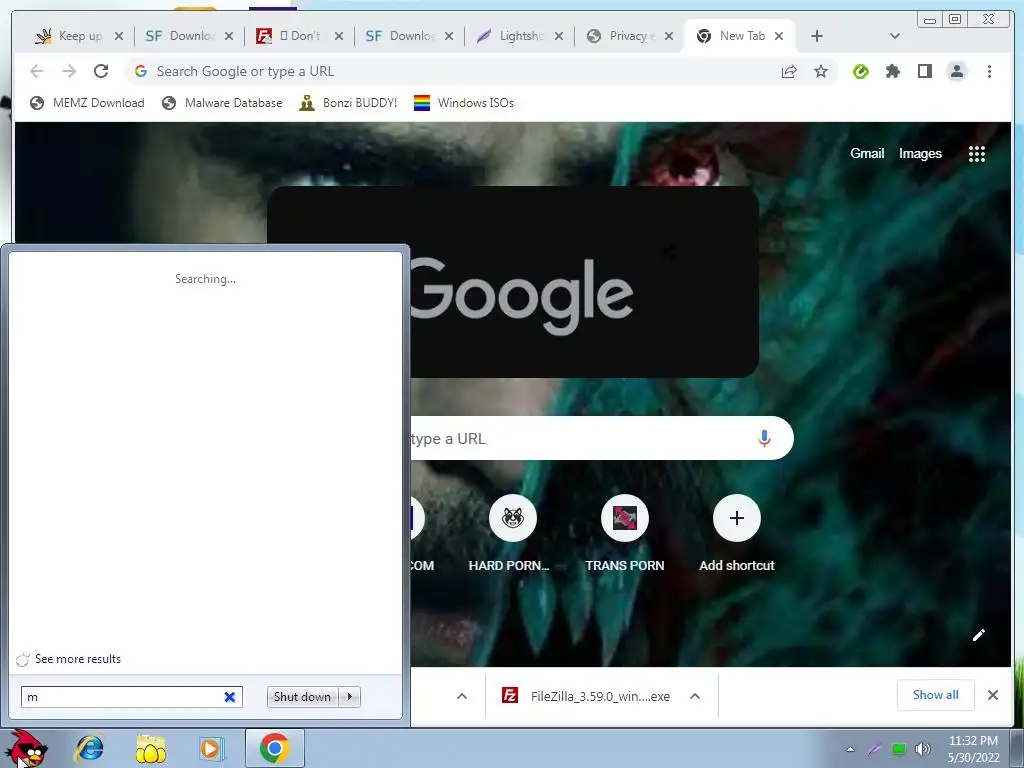Close the Lightshot tab
This screenshot has width=1024, height=768.
pos(559,36)
